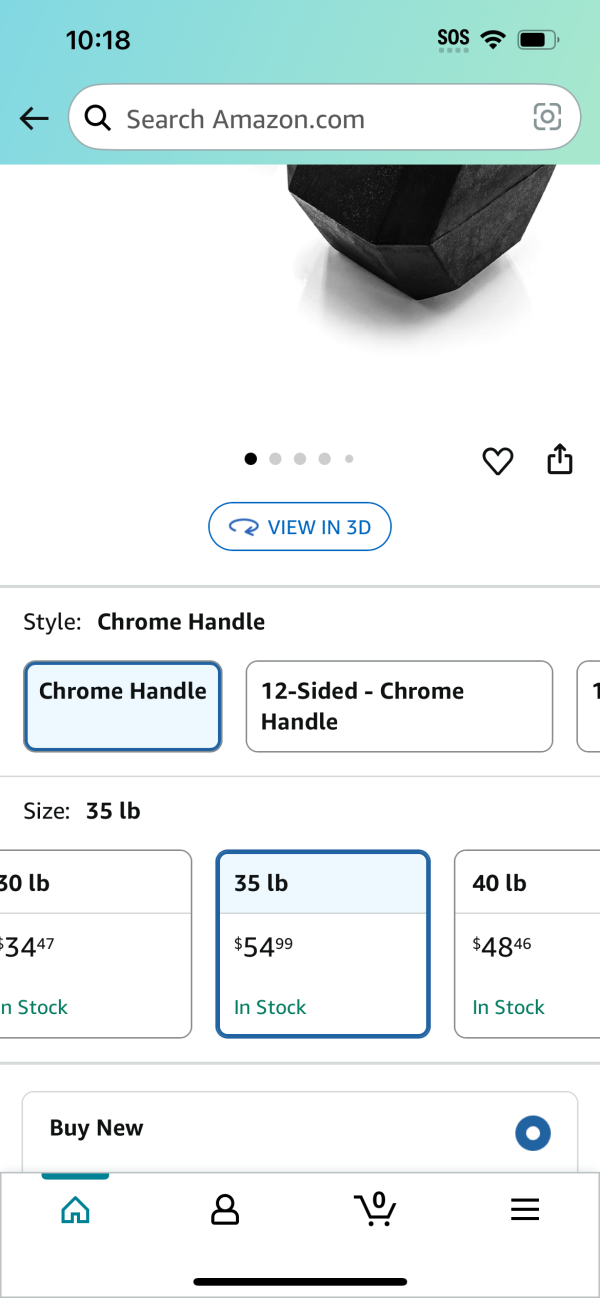600x1298 pixels.
Task: Select the Buy New radio button
Action: pos(533,1133)
